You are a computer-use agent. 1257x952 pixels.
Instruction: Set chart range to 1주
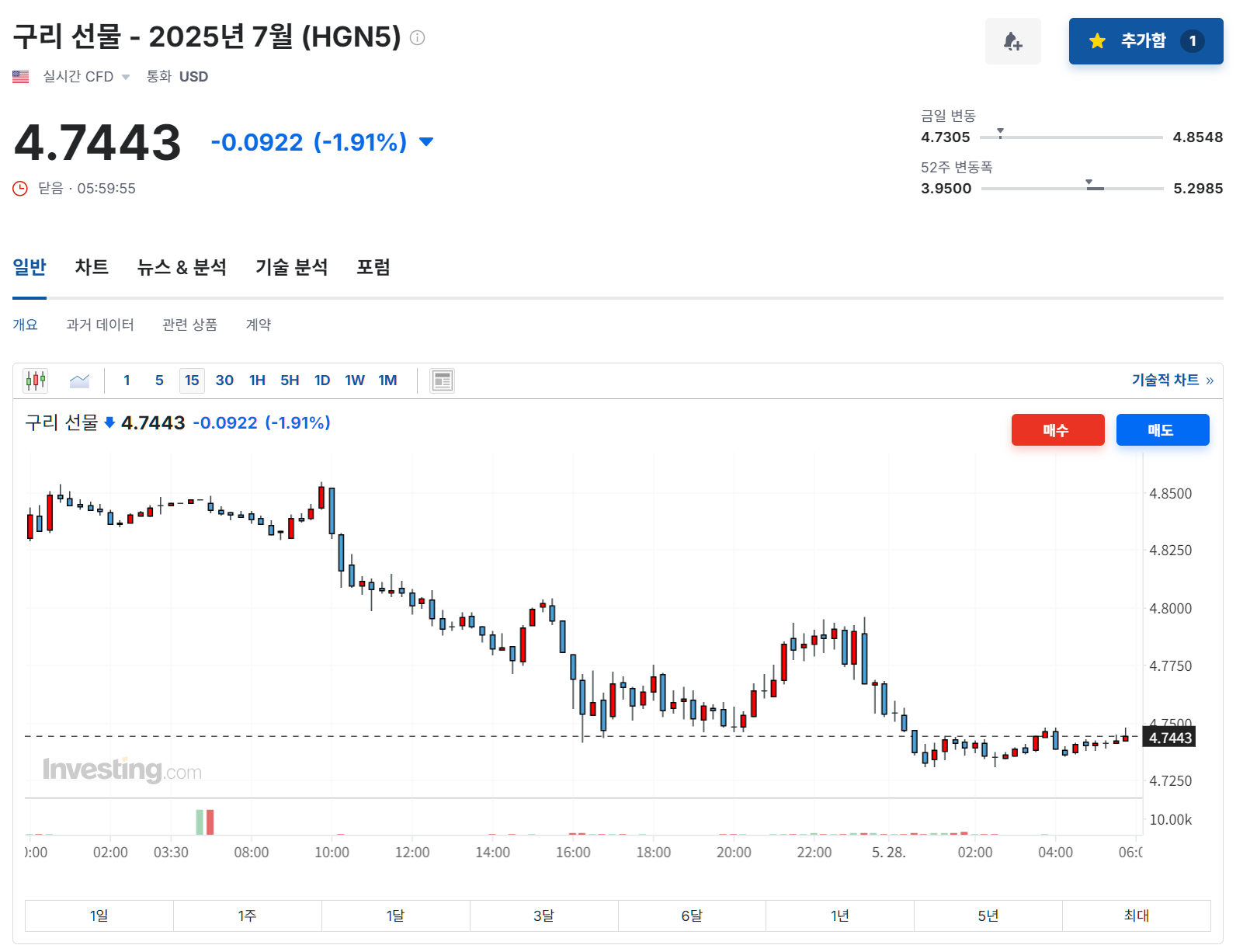[248, 916]
